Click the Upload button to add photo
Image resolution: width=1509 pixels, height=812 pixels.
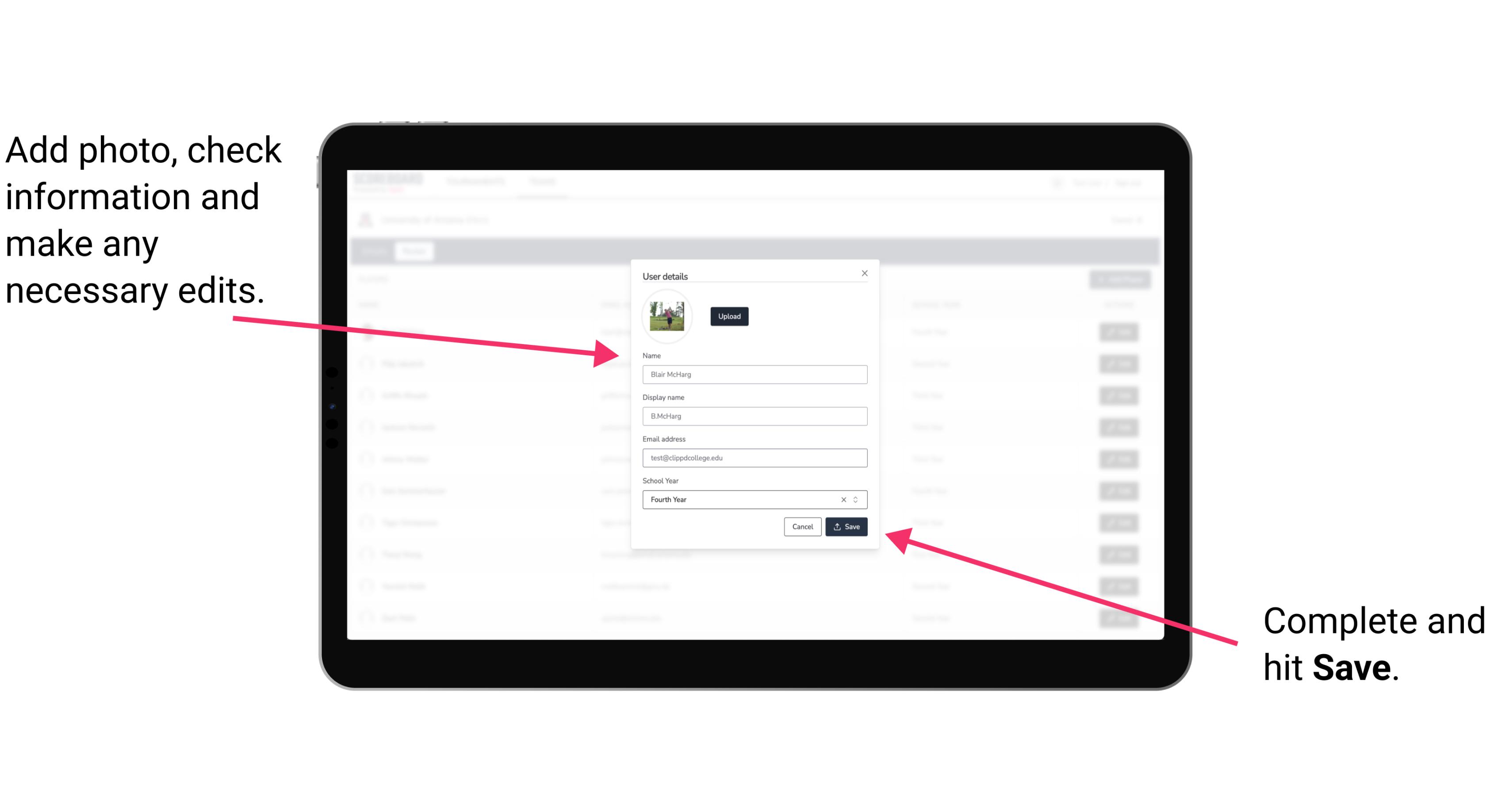729,316
